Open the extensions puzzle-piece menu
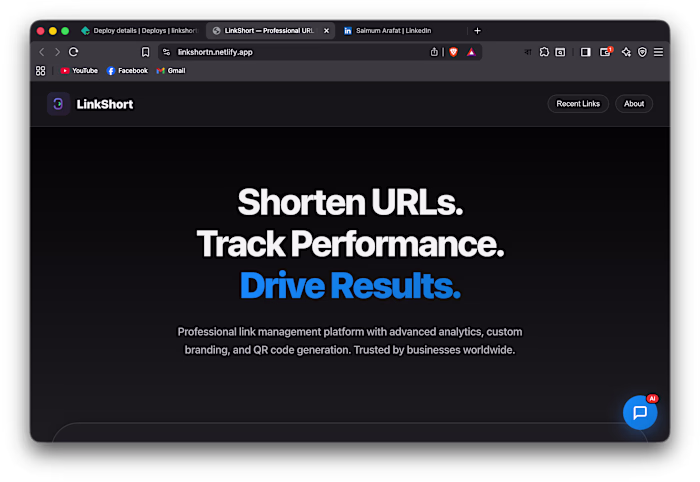This screenshot has width=700, height=482. pos(544,52)
